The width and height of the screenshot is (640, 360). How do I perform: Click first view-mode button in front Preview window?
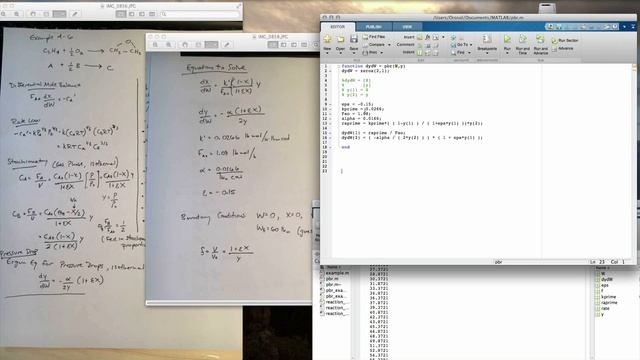pos(273,44)
